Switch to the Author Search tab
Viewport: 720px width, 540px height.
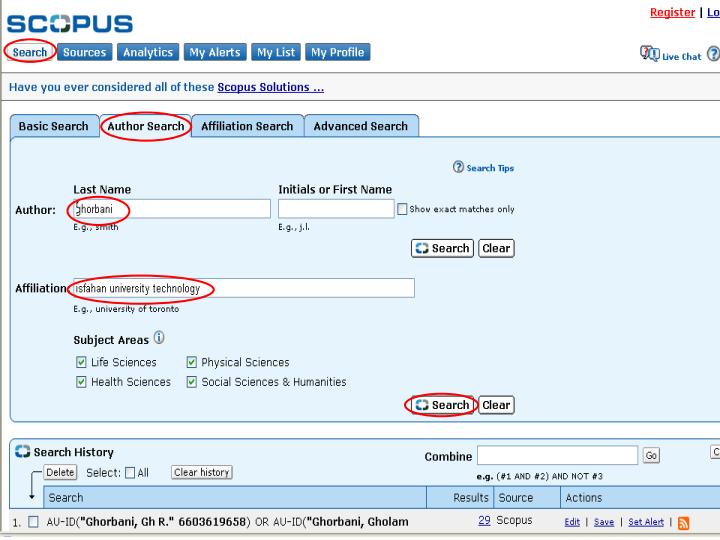[x=146, y=126]
